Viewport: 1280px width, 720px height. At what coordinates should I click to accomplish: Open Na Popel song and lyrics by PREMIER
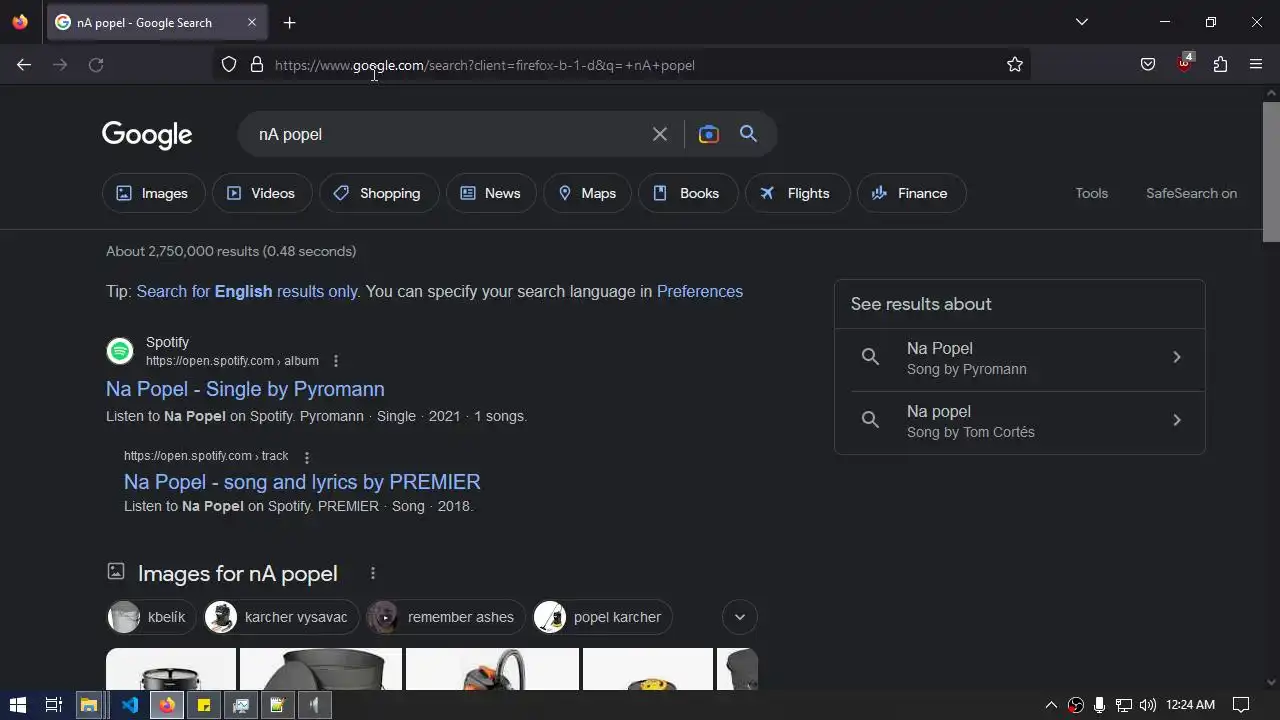tap(302, 482)
